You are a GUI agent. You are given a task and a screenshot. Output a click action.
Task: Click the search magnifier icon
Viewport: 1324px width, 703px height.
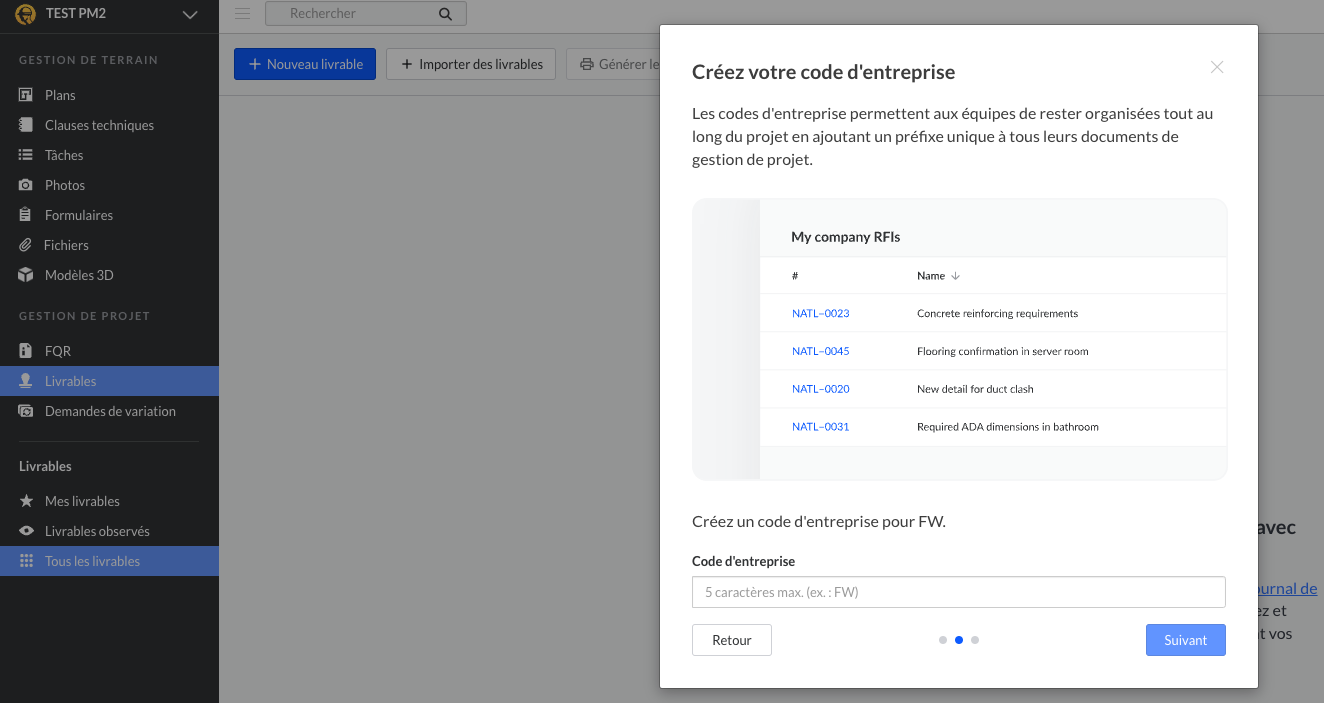[x=445, y=14]
